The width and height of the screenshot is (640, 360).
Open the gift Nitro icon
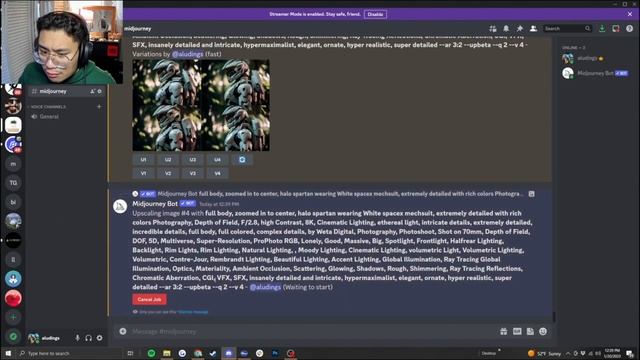[x=504, y=331]
